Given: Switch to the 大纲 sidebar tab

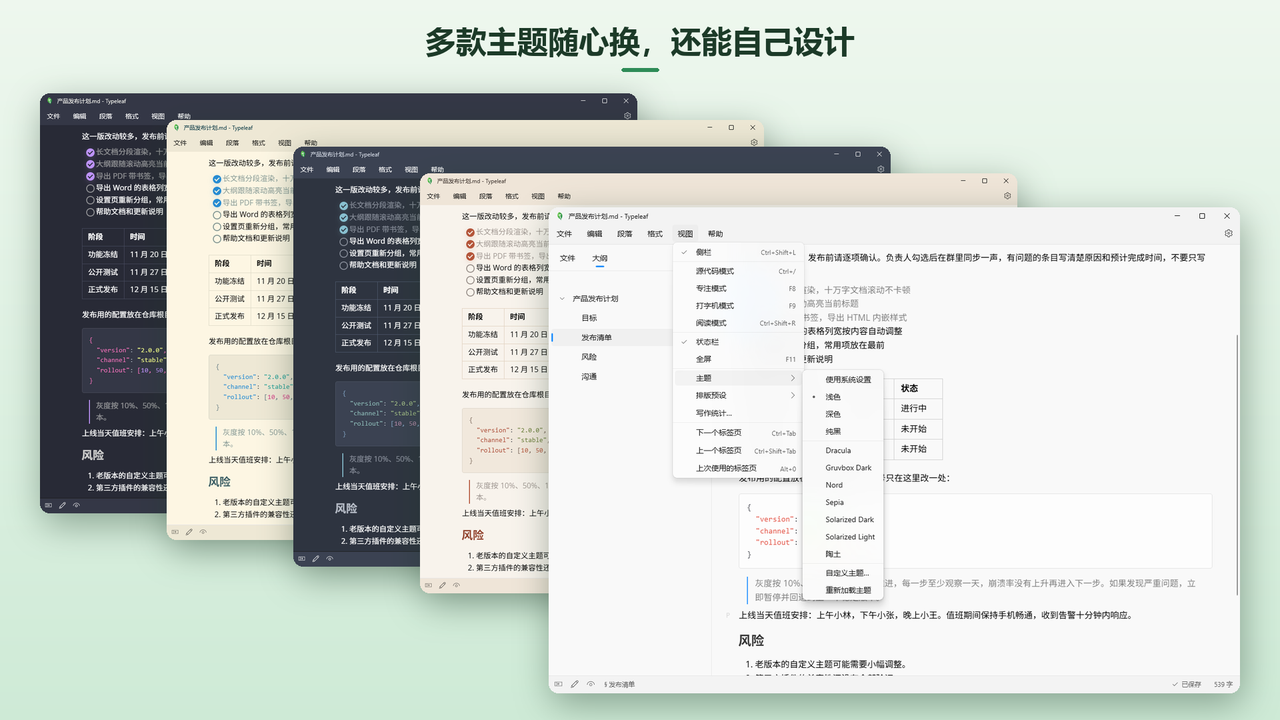Looking at the screenshot, I should point(599,258).
